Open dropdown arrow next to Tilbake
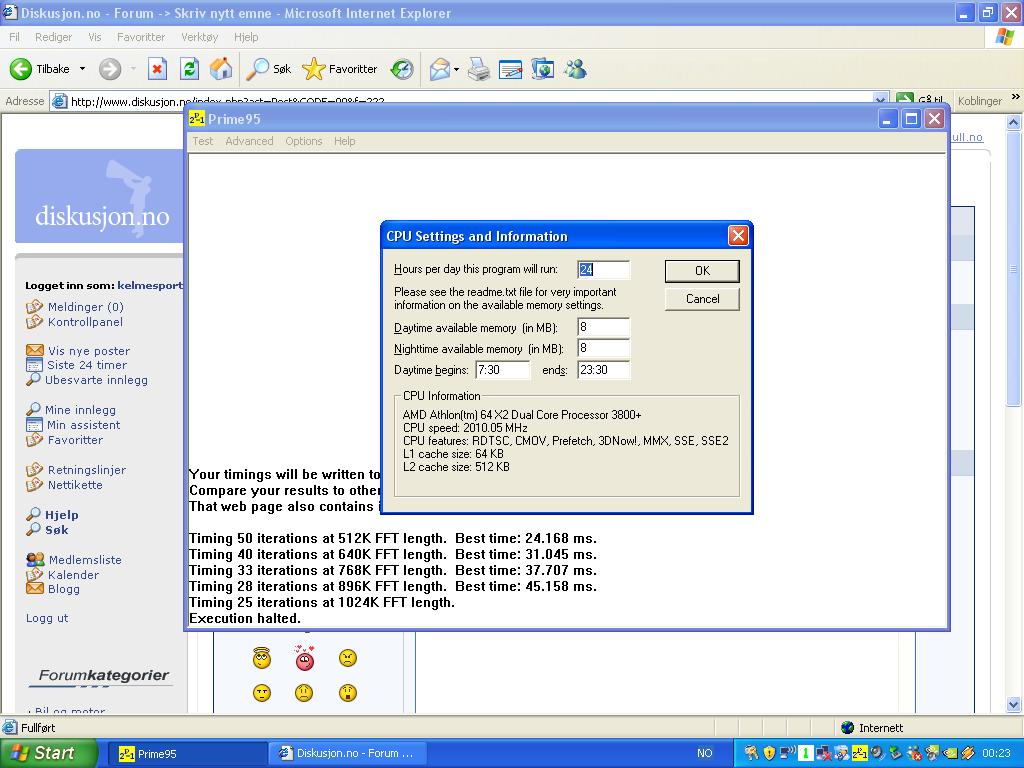Viewport: 1024px width, 768px height. point(82,69)
